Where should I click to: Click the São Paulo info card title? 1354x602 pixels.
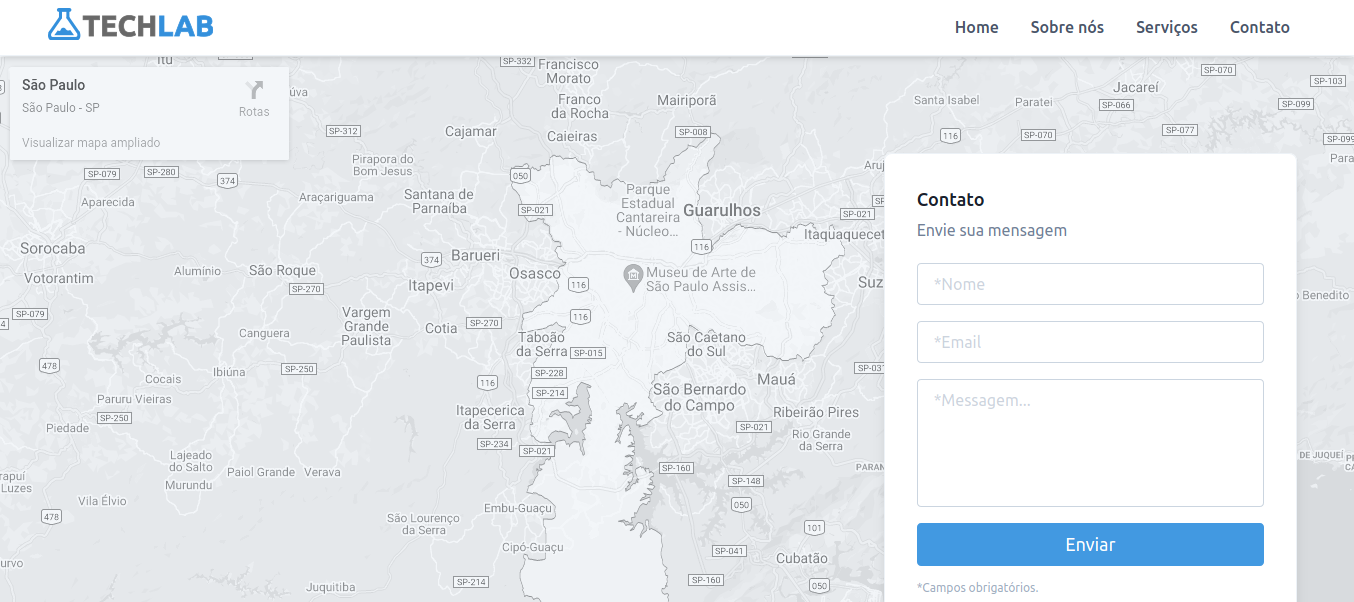point(53,84)
